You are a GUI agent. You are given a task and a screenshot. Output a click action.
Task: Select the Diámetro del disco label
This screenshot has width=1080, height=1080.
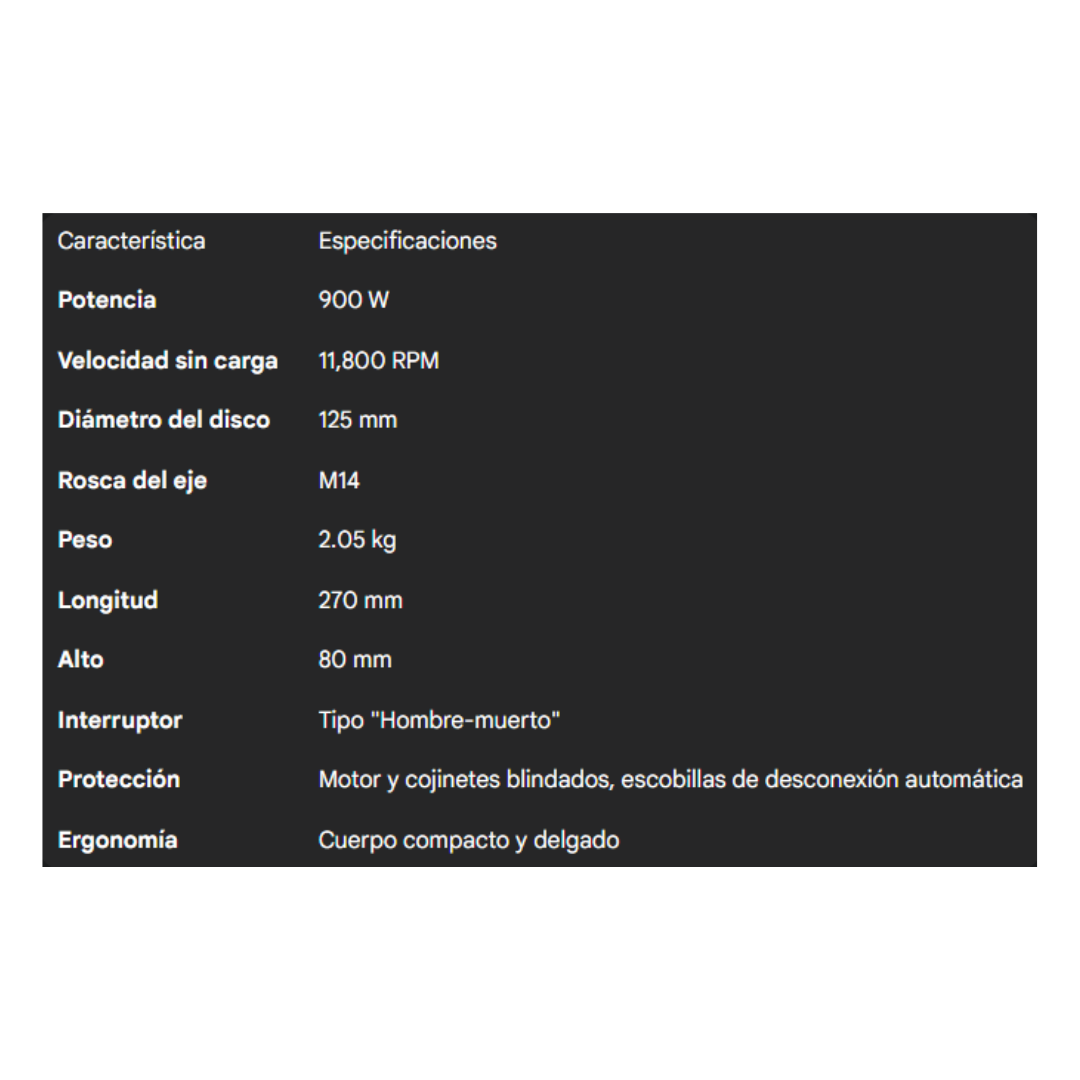point(163,420)
